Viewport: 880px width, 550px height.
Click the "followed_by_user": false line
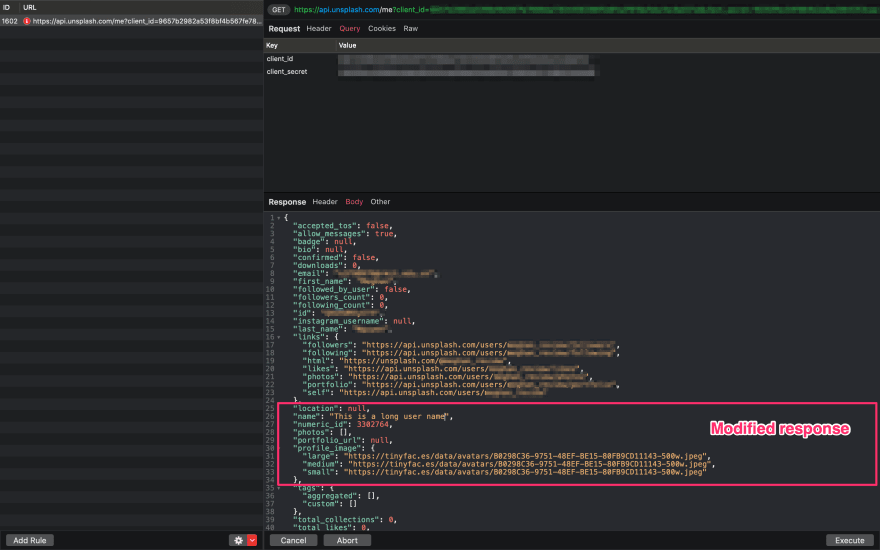(351, 290)
